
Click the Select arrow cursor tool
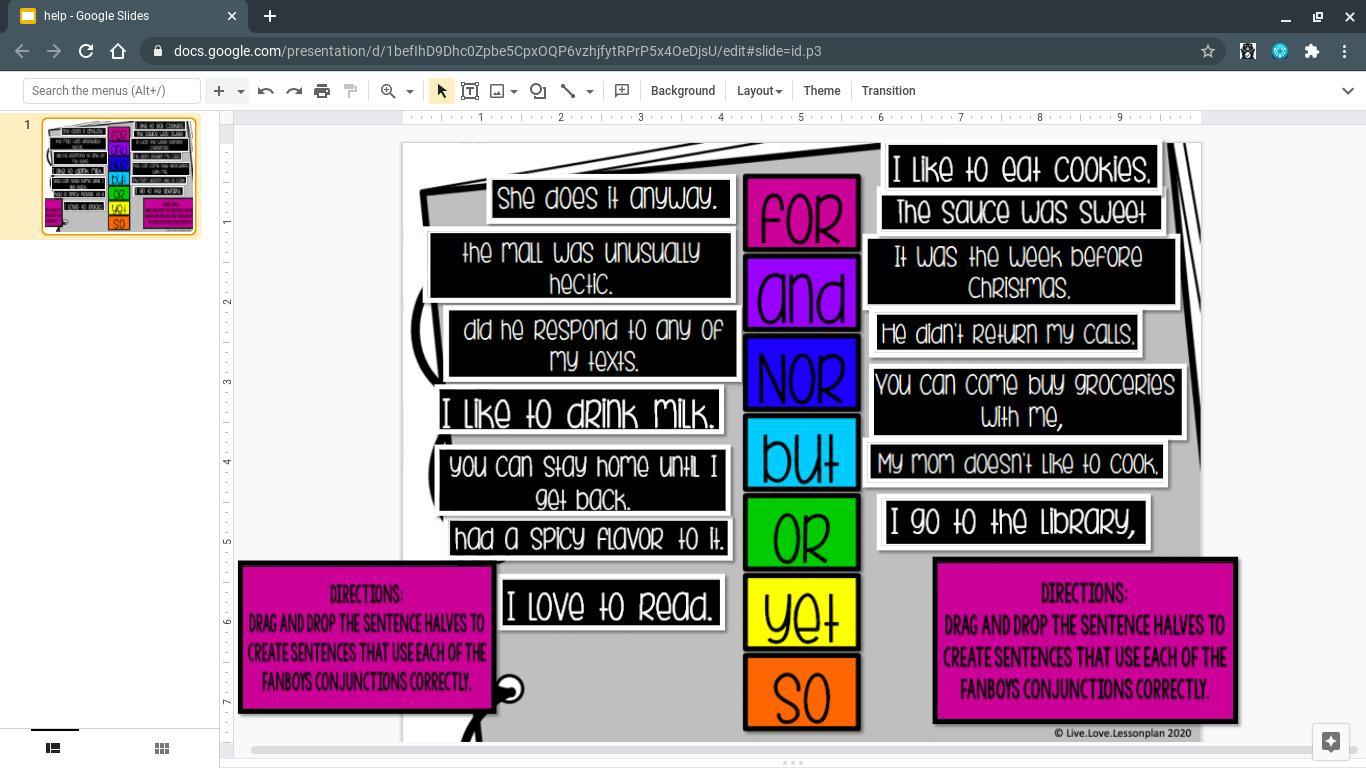click(441, 91)
